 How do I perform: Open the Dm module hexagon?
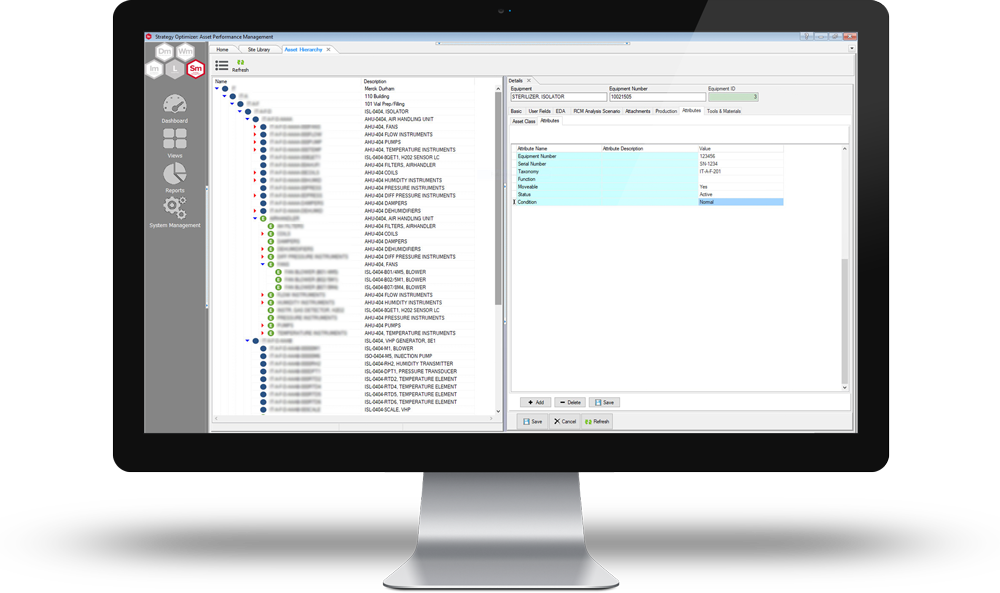[164, 52]
